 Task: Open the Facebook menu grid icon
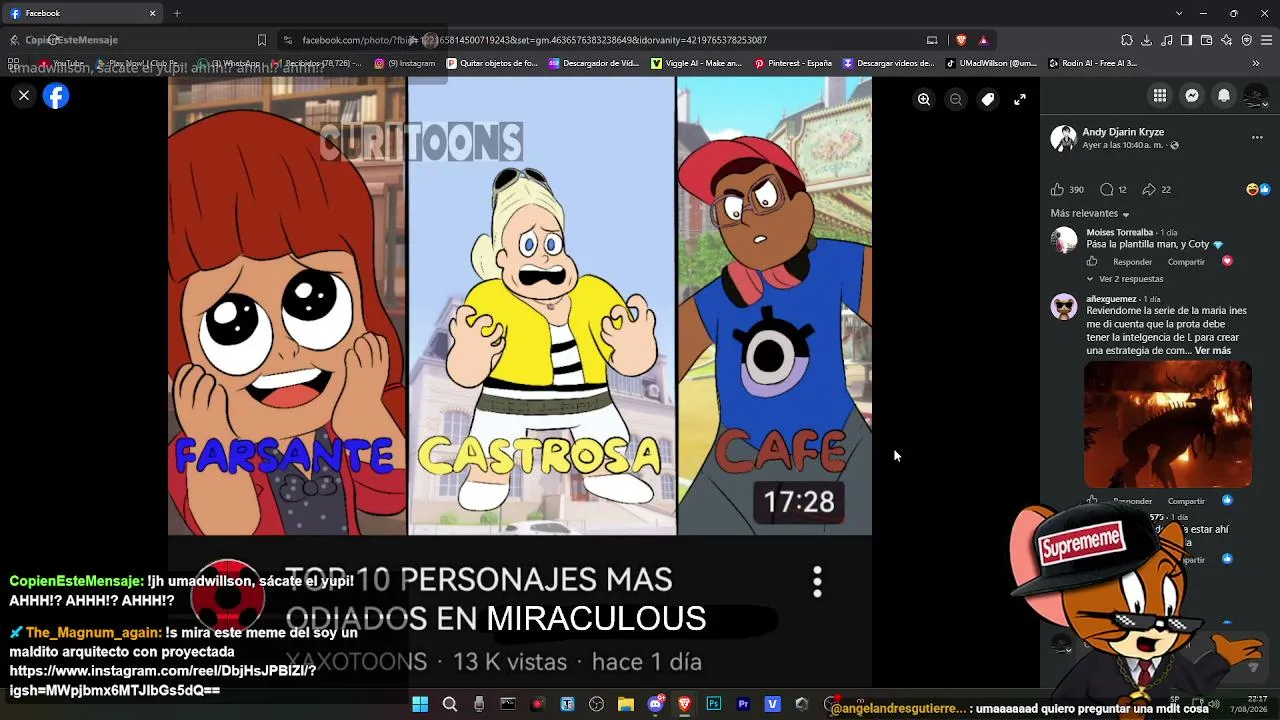coord(1160,96)
